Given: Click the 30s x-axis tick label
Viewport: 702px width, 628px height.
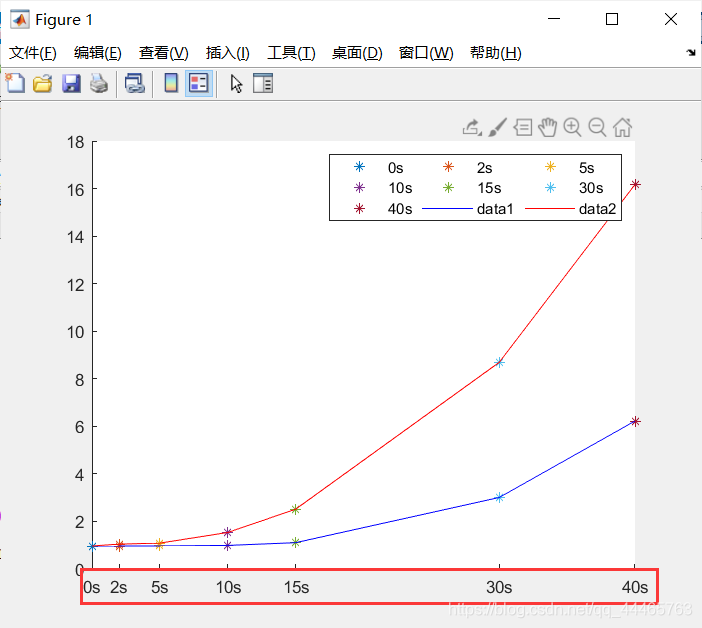Looking at the screenshot, I should click(x=499, y=587).
